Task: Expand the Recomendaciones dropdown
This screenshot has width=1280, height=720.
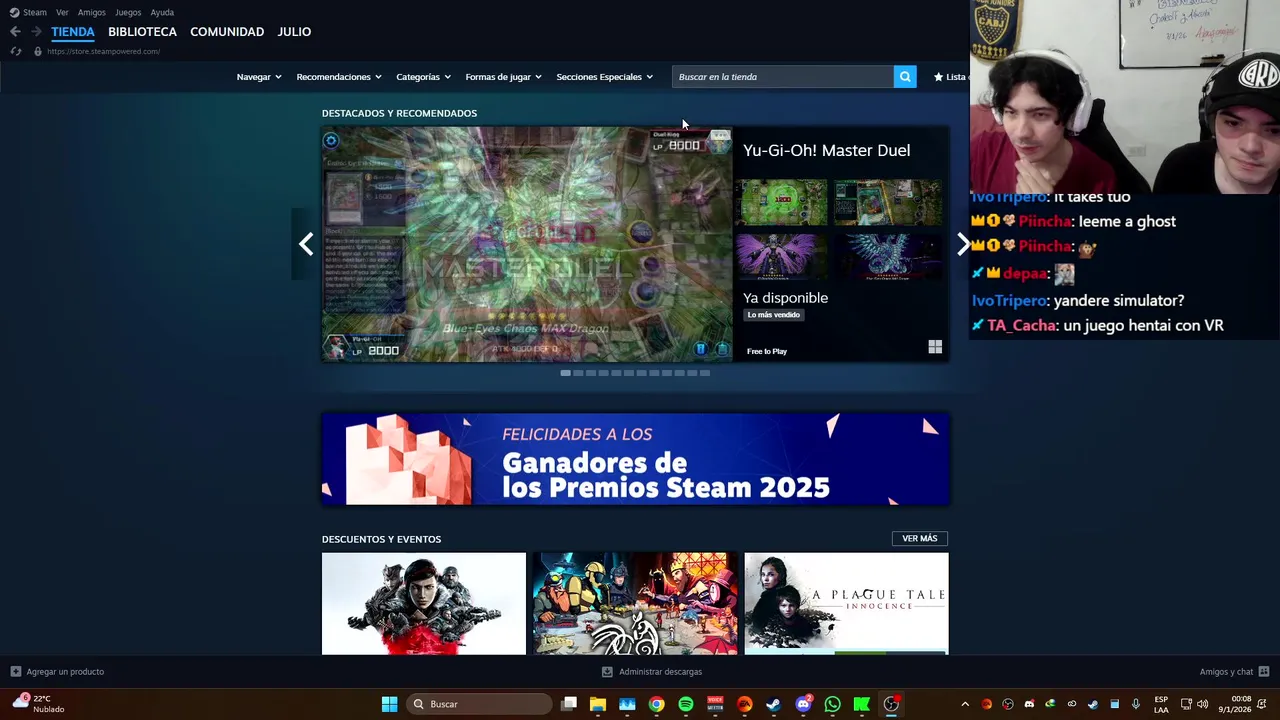Action: [339, 77]
